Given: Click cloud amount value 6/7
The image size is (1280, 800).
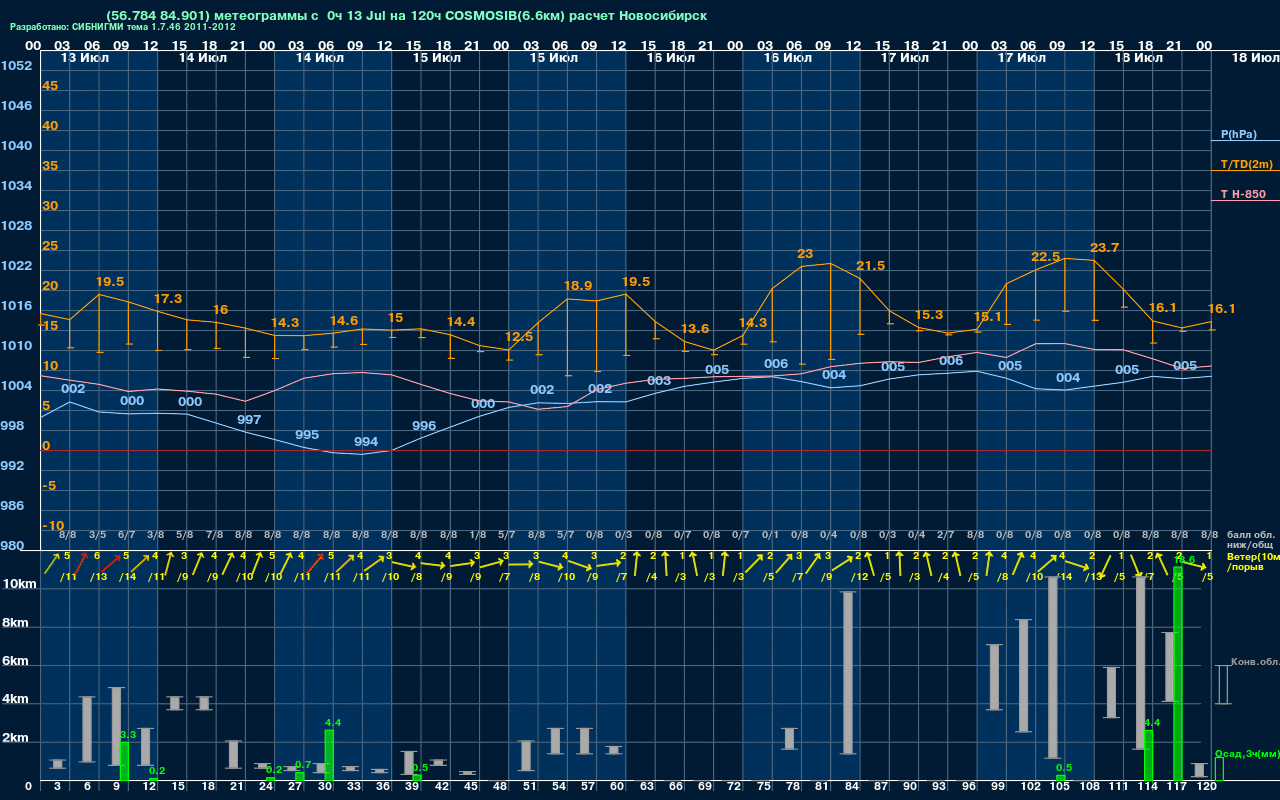Looking at the screenshot, I should [126, 536].
